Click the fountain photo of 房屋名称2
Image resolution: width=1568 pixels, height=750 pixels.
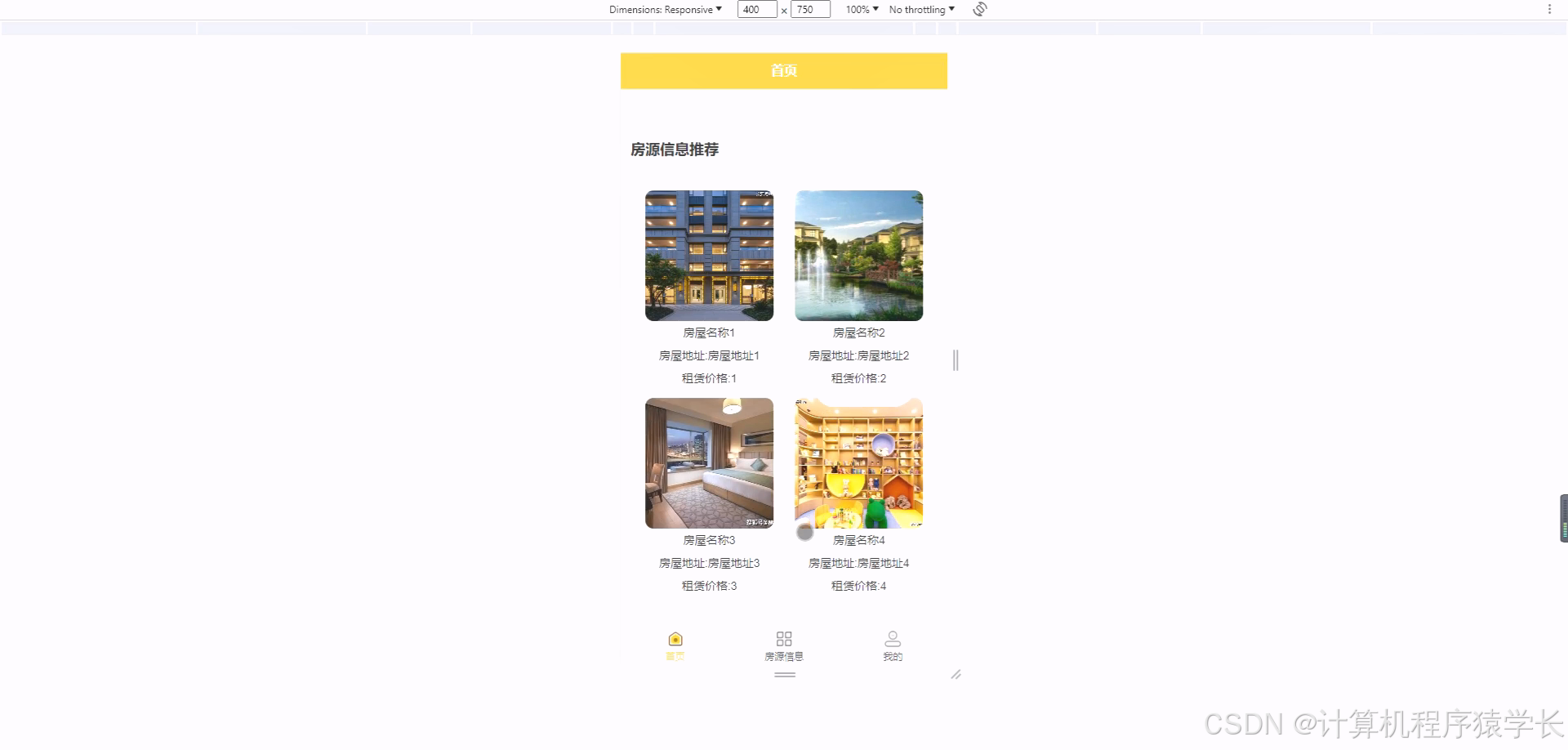point(858,255)
